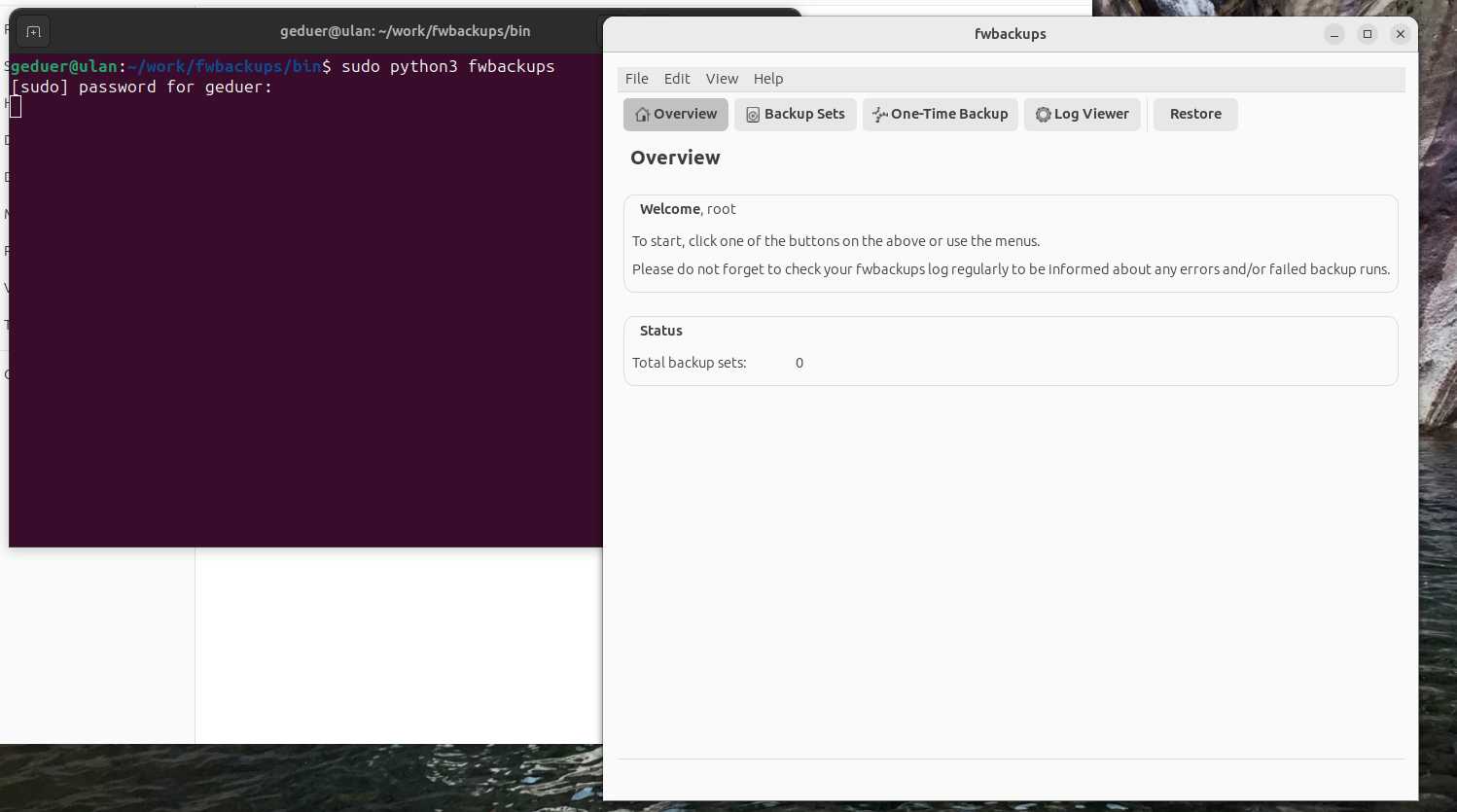Click the One-Time Backup icon
This screenshot has width=1457, height=812.
pos(879,115)
